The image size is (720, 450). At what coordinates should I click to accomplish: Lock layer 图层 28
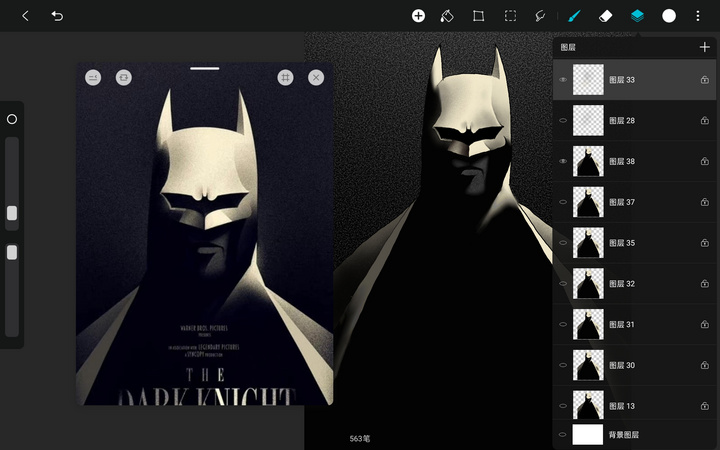click(x=704, y=121)
